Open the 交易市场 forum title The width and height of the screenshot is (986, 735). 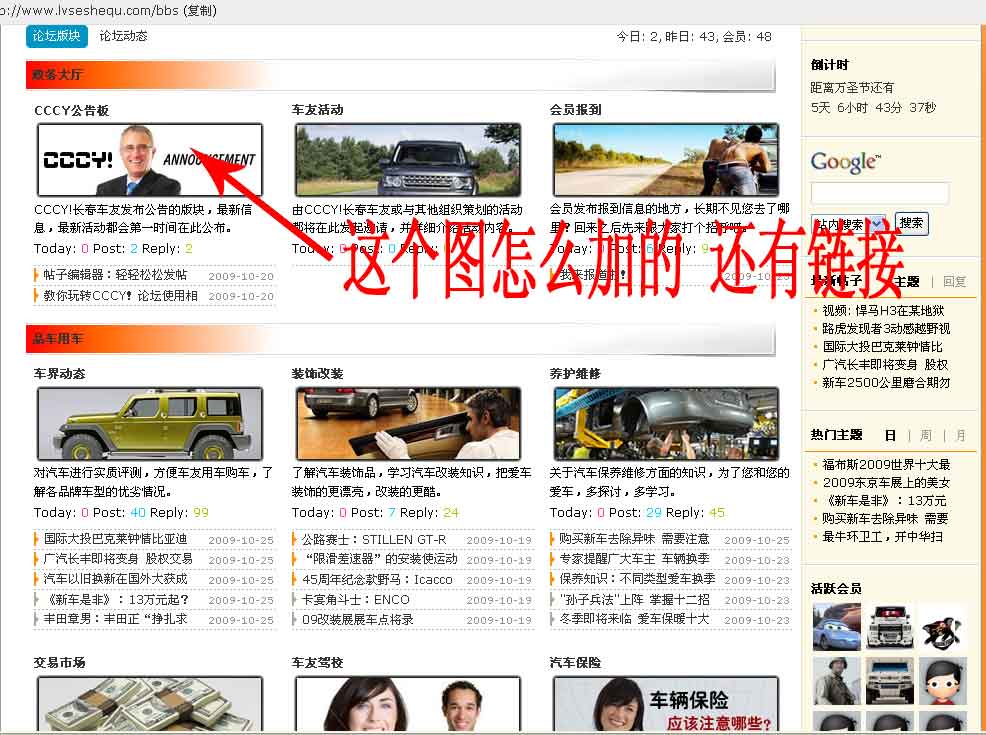[60, 662]
